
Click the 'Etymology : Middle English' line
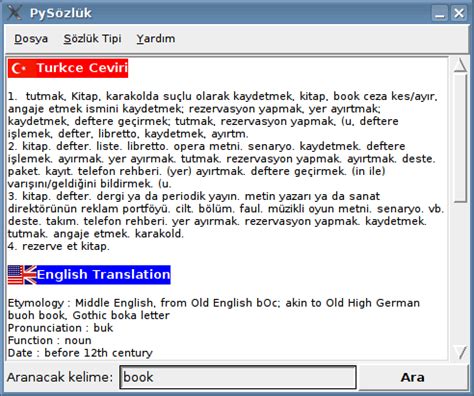(x=214, y=303)
